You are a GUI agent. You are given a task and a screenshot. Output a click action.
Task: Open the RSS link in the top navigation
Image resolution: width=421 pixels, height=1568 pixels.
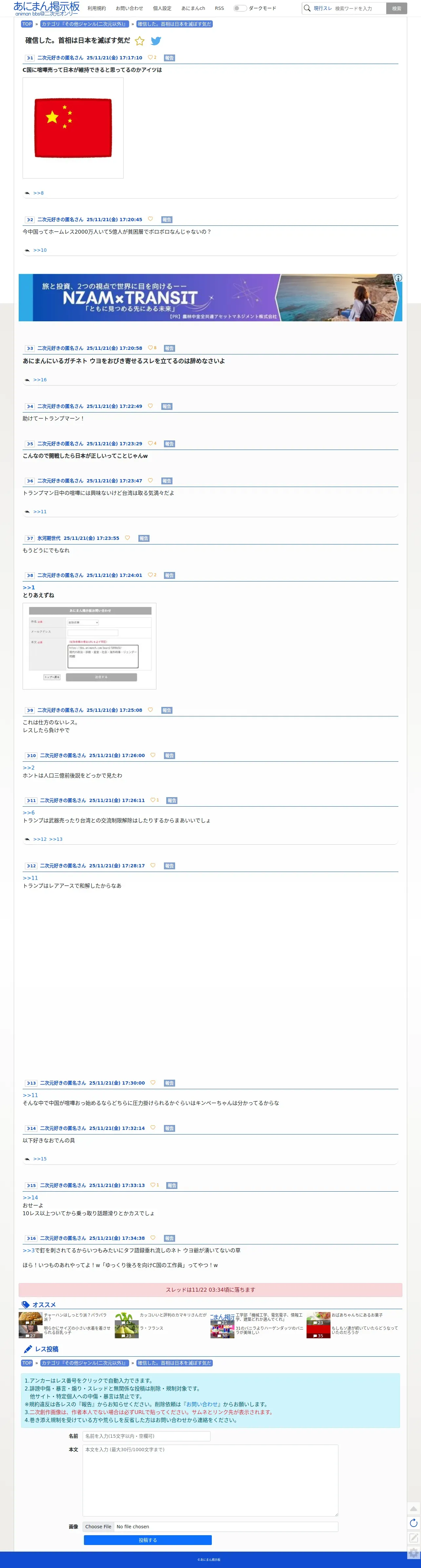pos(219,9)
